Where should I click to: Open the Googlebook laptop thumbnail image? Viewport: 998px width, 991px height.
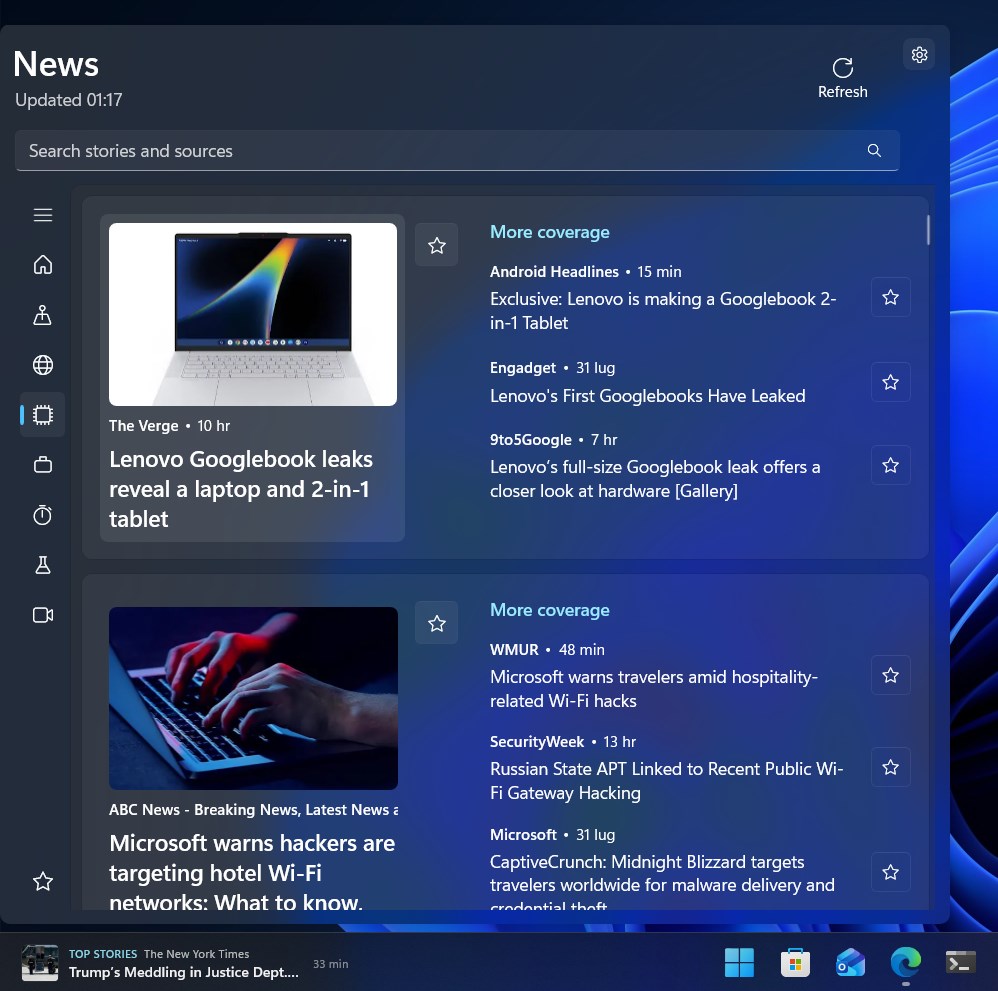pos(253,314)
